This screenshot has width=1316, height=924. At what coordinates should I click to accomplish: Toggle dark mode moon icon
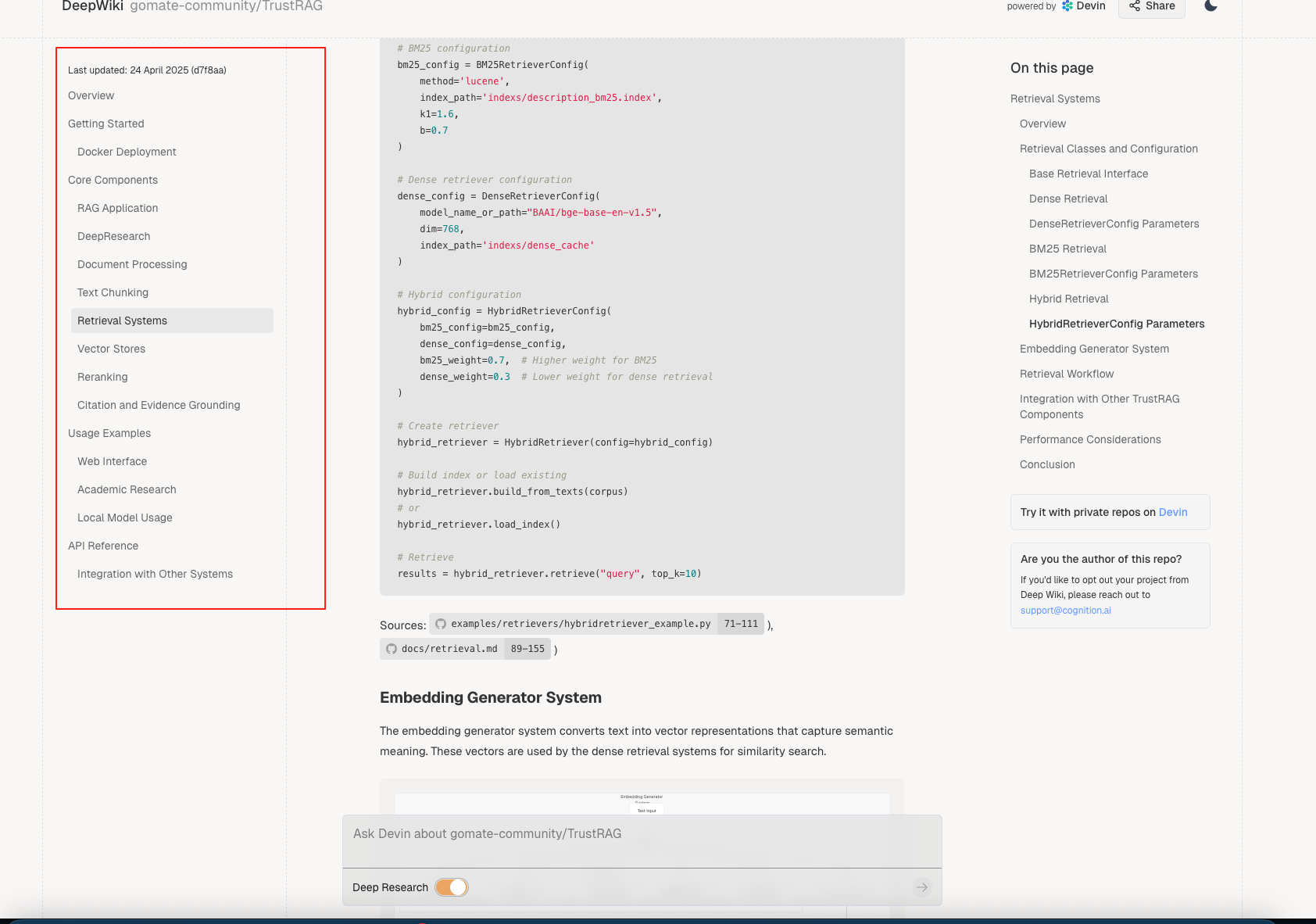1211,6
